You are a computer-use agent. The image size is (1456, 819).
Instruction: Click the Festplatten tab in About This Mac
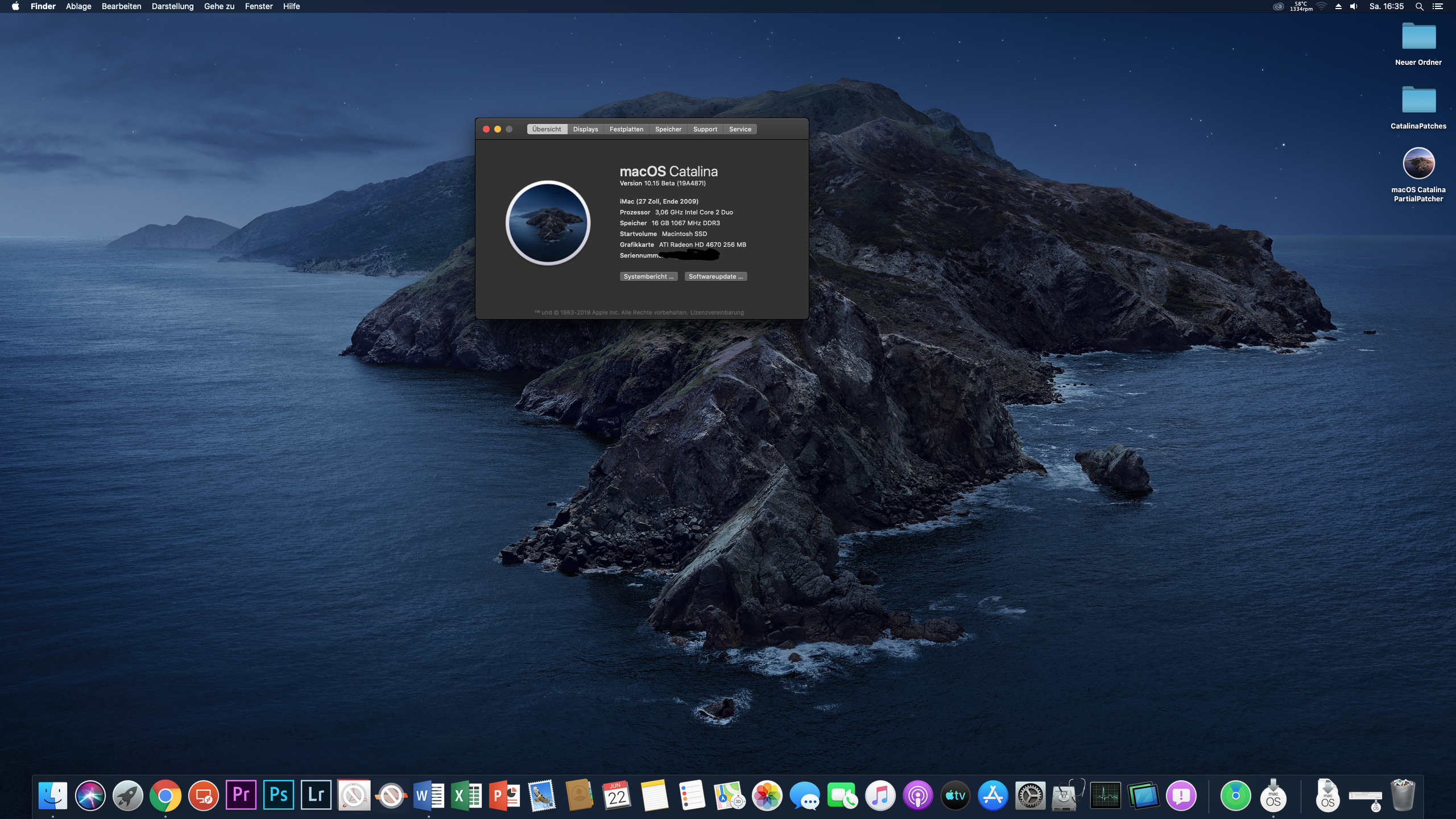(x=626, y=129)
